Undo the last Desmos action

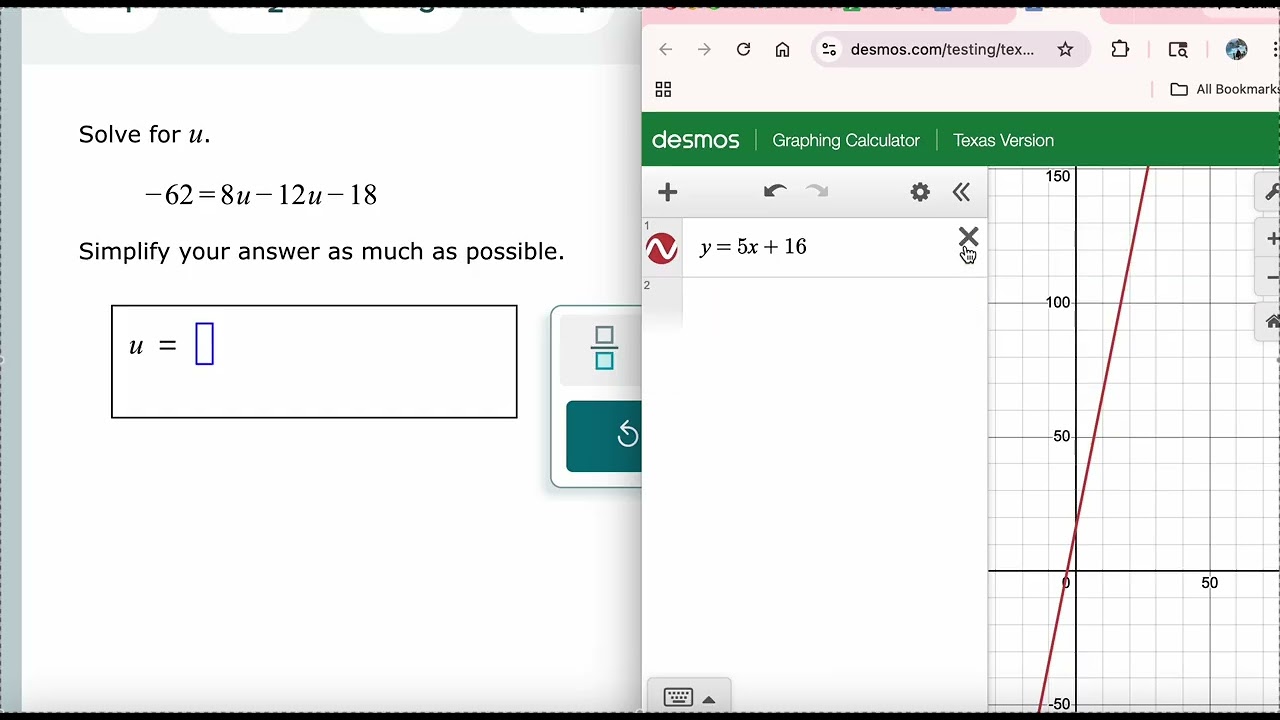(775, 191)
